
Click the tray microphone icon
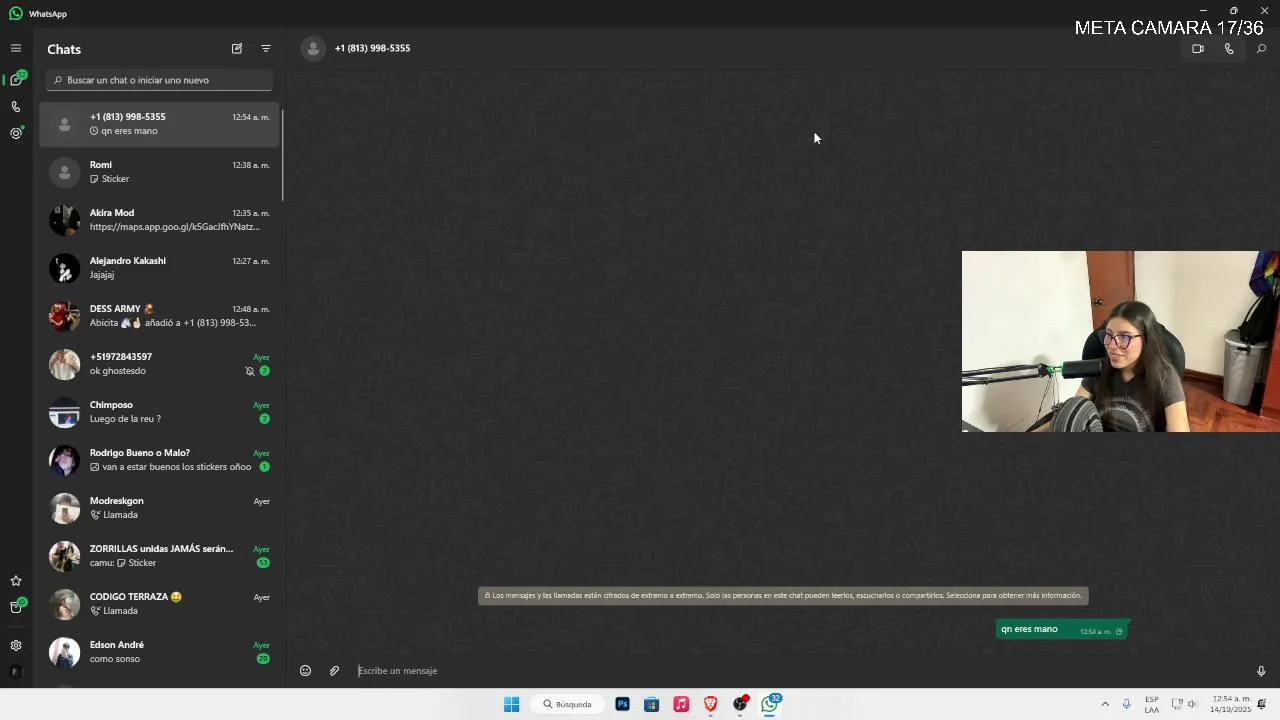point(1127,704)
